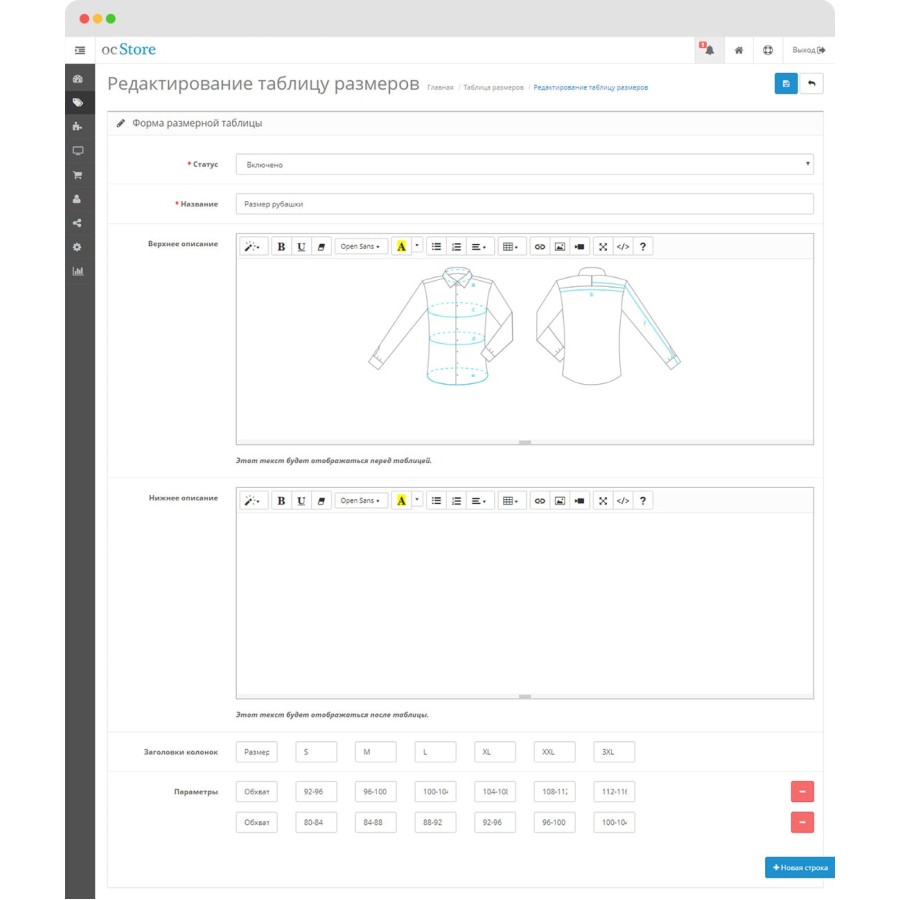Click the blue save button
The width and height of the screenshot is (900, 900).
tap(786, 84)
